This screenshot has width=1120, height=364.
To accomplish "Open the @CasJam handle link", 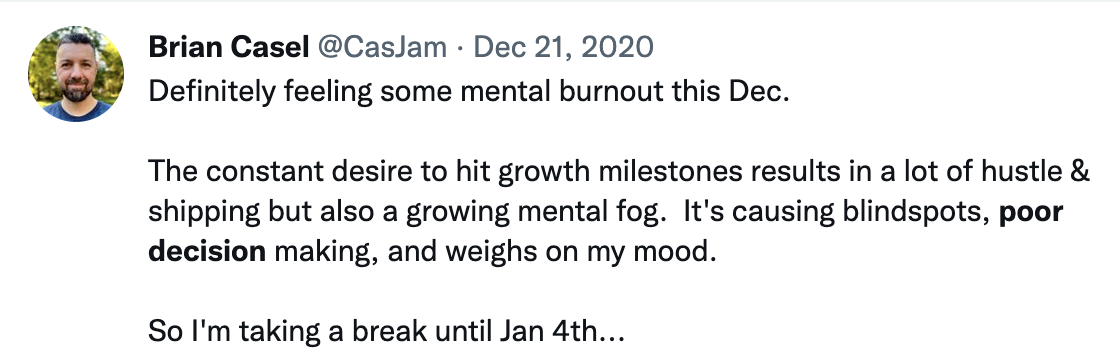I will (x=382, y=48).
